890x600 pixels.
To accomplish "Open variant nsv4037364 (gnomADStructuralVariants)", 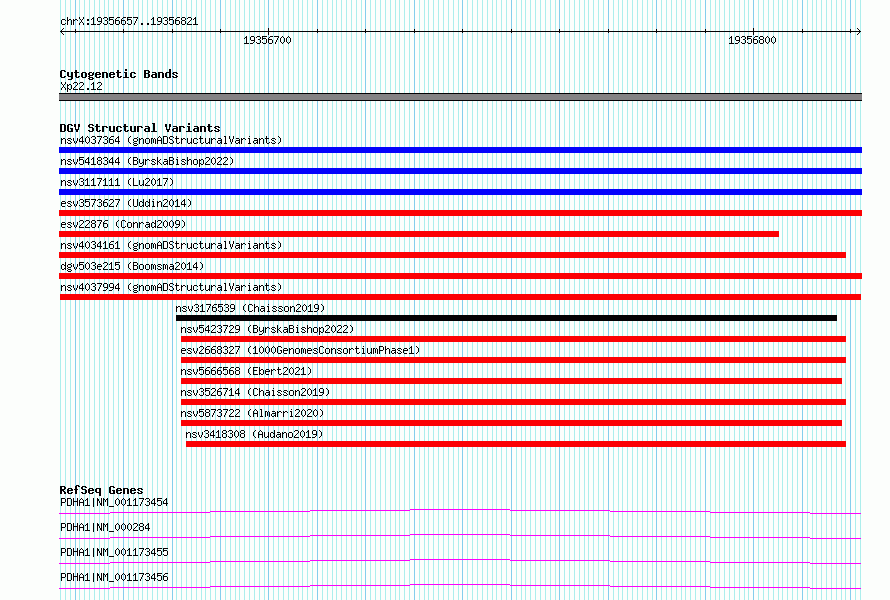I will tap(171, 140).
